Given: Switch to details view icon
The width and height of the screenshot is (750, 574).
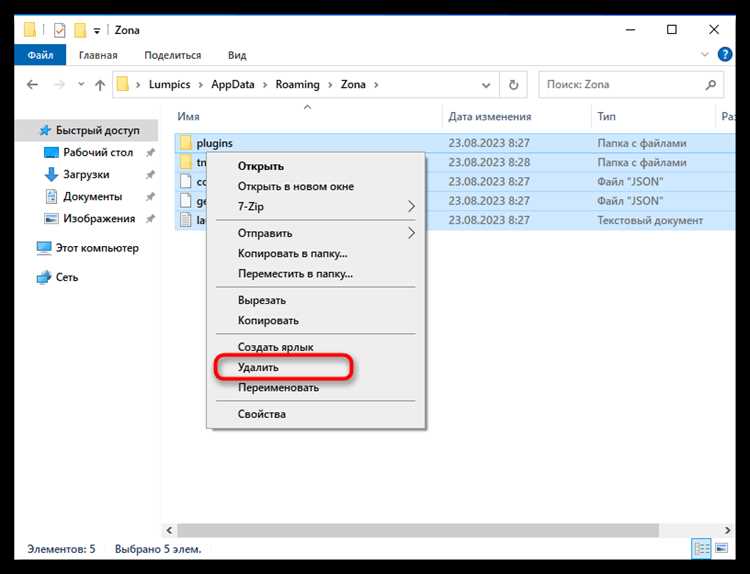Looking at the screenshot, I should pyautogui.click(x=702, y=549).
